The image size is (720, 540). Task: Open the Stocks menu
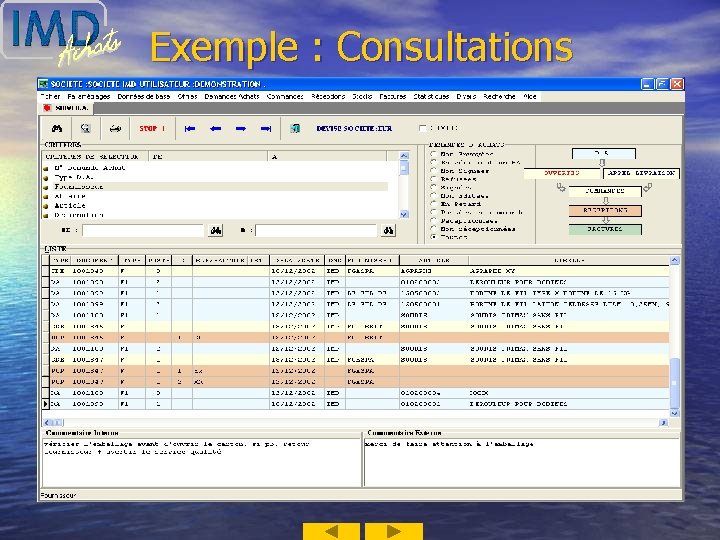tap(362, 96)
